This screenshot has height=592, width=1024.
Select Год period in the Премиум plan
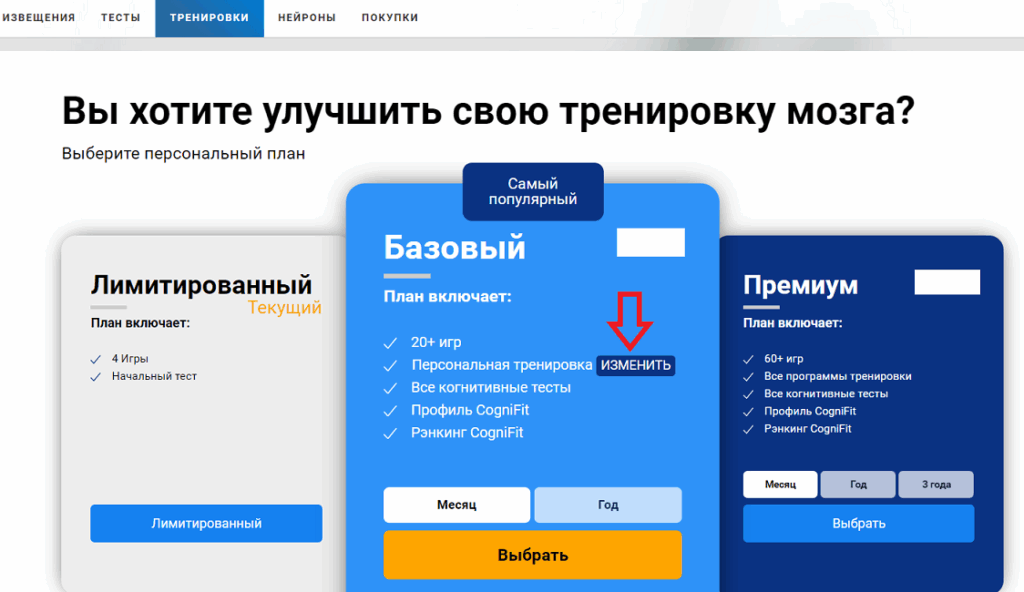858,484
